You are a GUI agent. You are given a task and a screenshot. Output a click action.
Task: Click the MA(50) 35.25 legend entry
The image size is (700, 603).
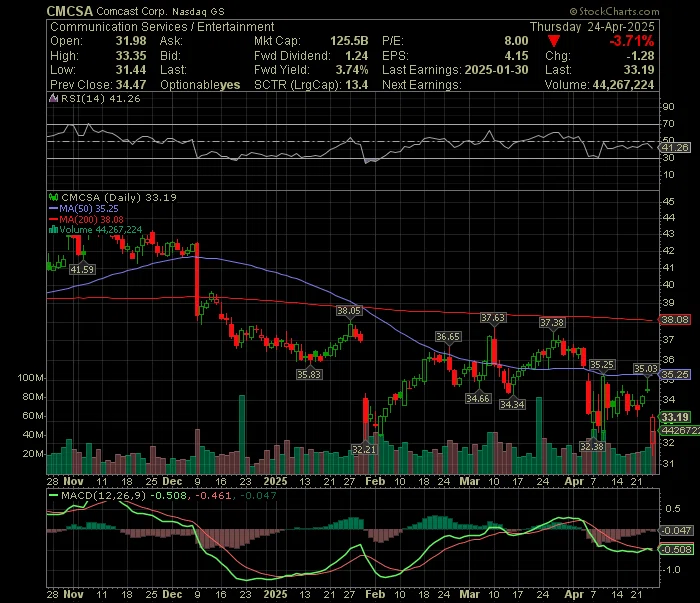point(83,209)
